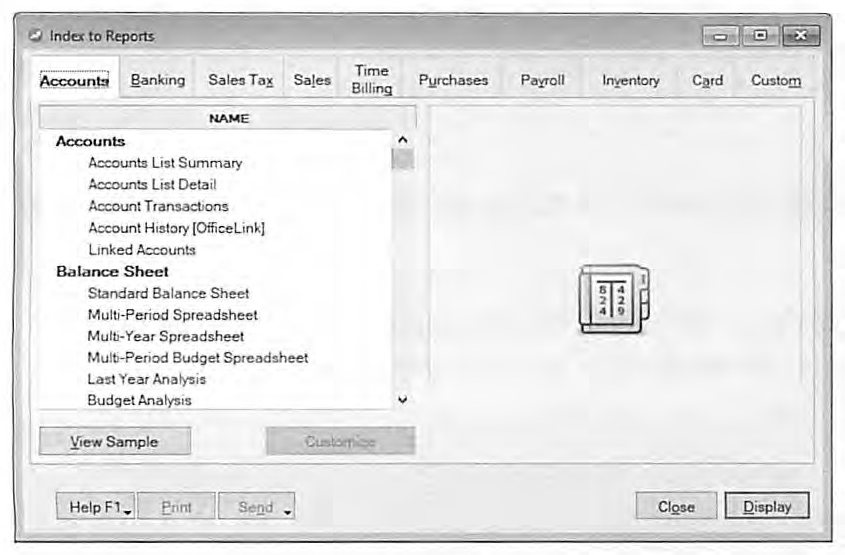
Task: Select Accounts List Detail report
Action: point(152,184)
